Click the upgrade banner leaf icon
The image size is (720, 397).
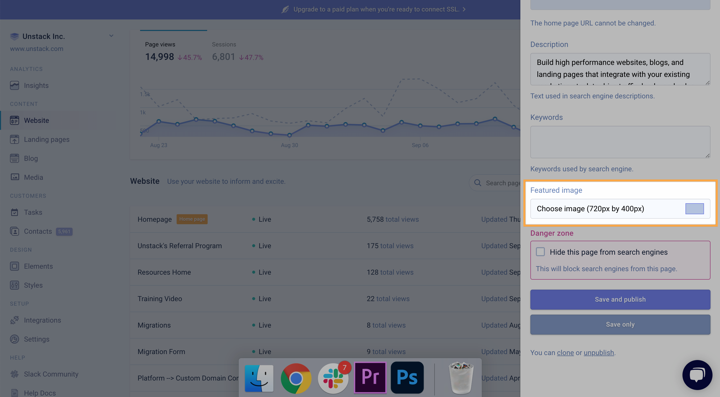click(285, 9)
